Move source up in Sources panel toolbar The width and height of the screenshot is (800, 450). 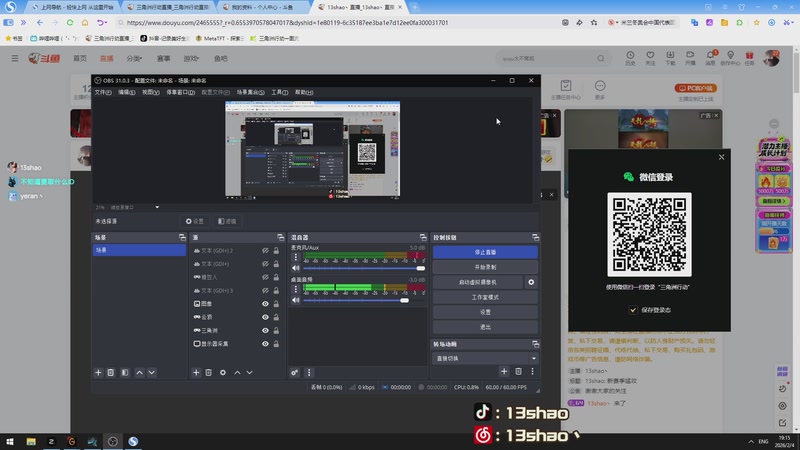237,372
